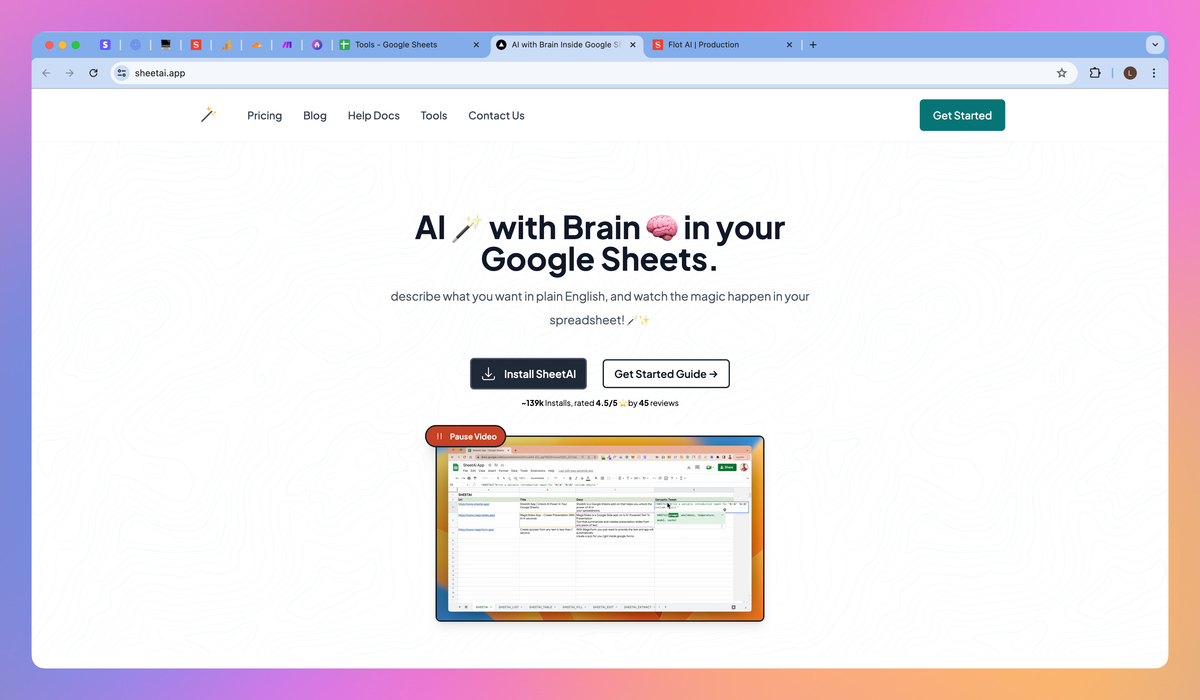Click the '~139k Installs, rated 4.5/5' text
The image size is (1200, 700).
pyautogui.click(x=600, y=403)
